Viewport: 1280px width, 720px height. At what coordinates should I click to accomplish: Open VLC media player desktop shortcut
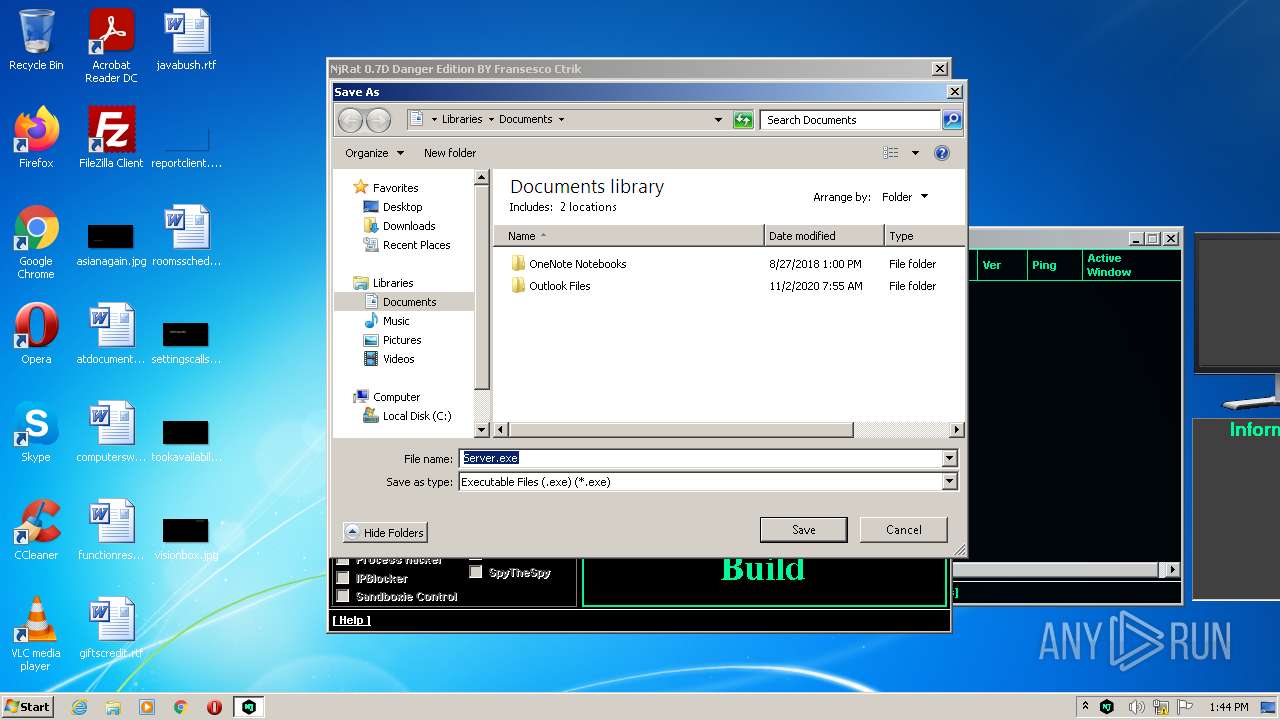point(36,634)
